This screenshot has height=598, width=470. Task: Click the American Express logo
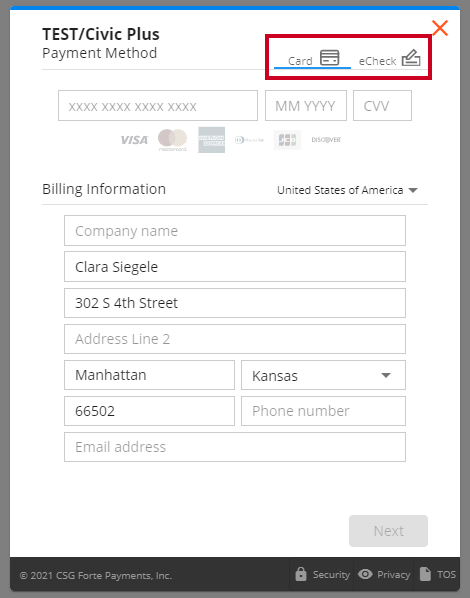(x=211, y=140)
